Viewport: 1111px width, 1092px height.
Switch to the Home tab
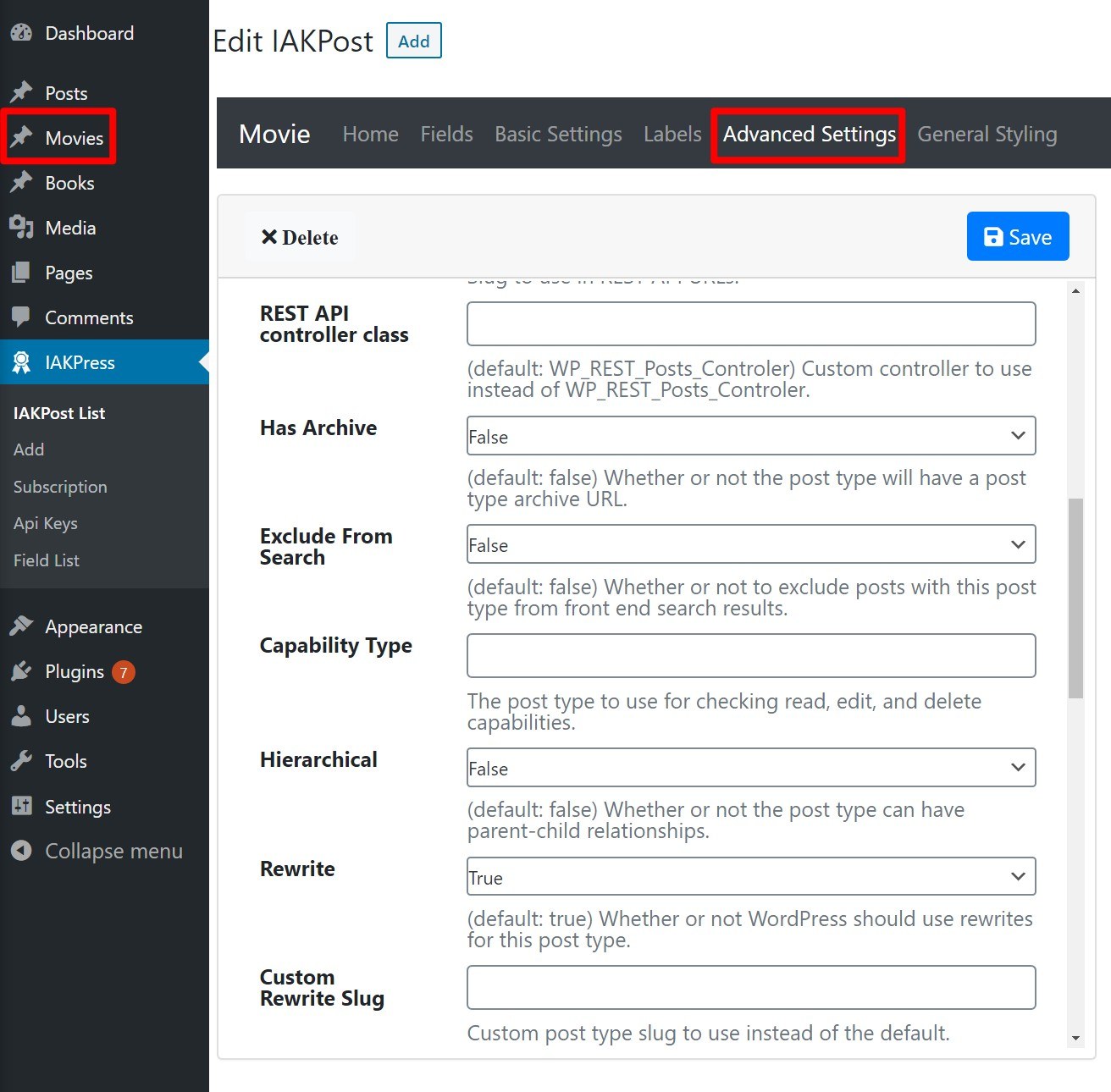click(x=370, y=134)
